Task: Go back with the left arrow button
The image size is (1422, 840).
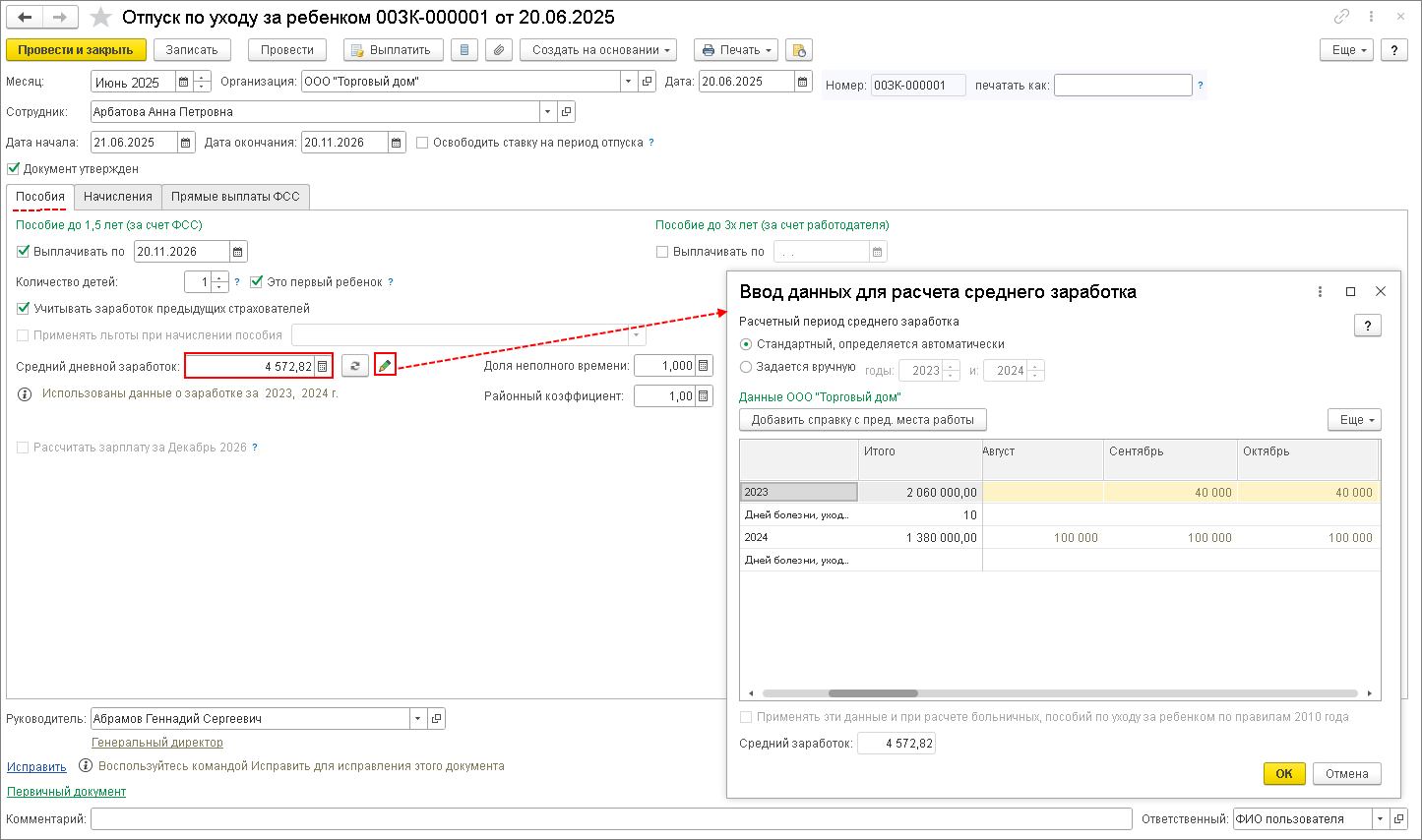Action: coord(25,18)
